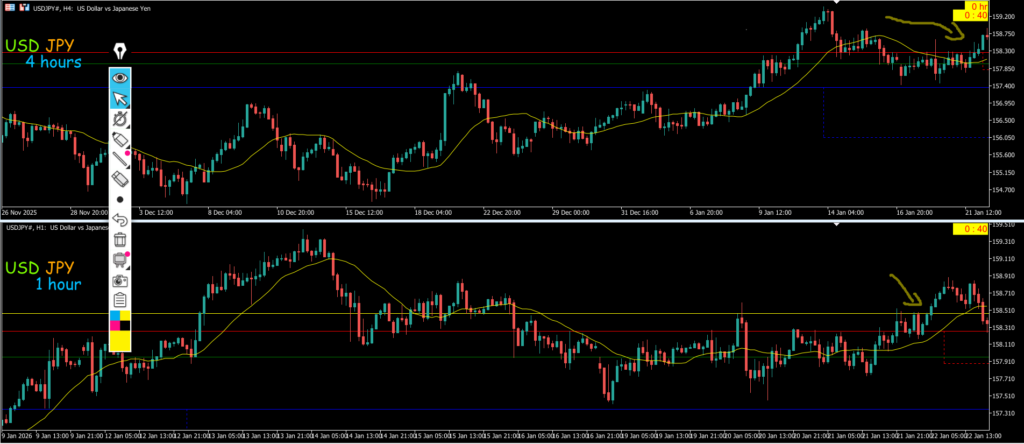This screenshot has width=1024, height=444.
Task: Click the screen capture monitor icon
Action: point(120,260)
